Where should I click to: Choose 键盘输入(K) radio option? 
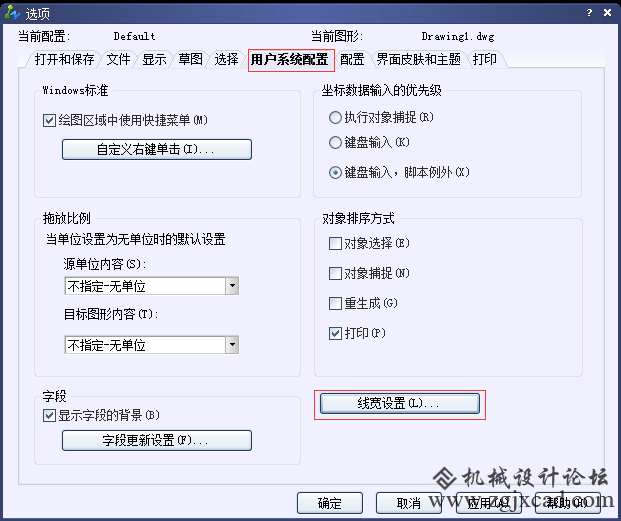335,143
